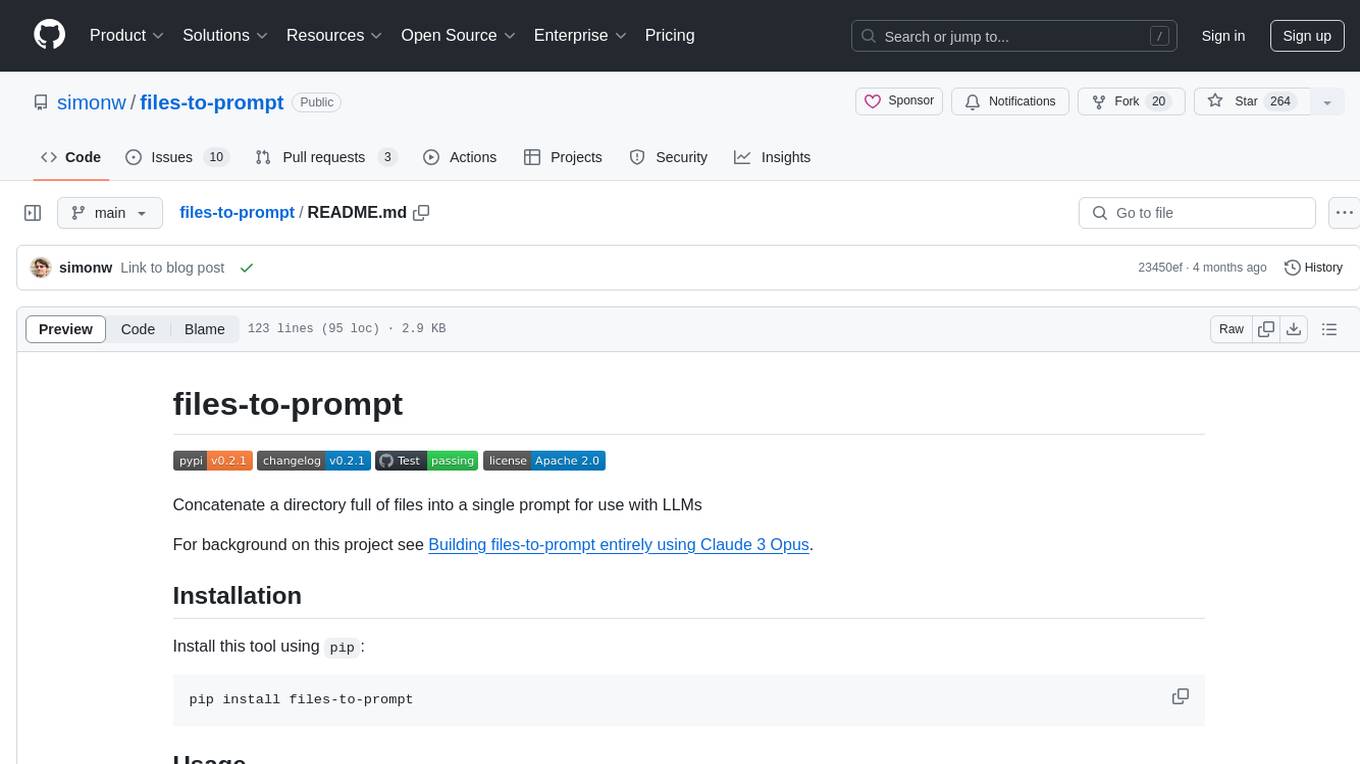Focus the Search or jump to field
The height and width of the screenshot is (764, 1360).
tap(1013, 36)
